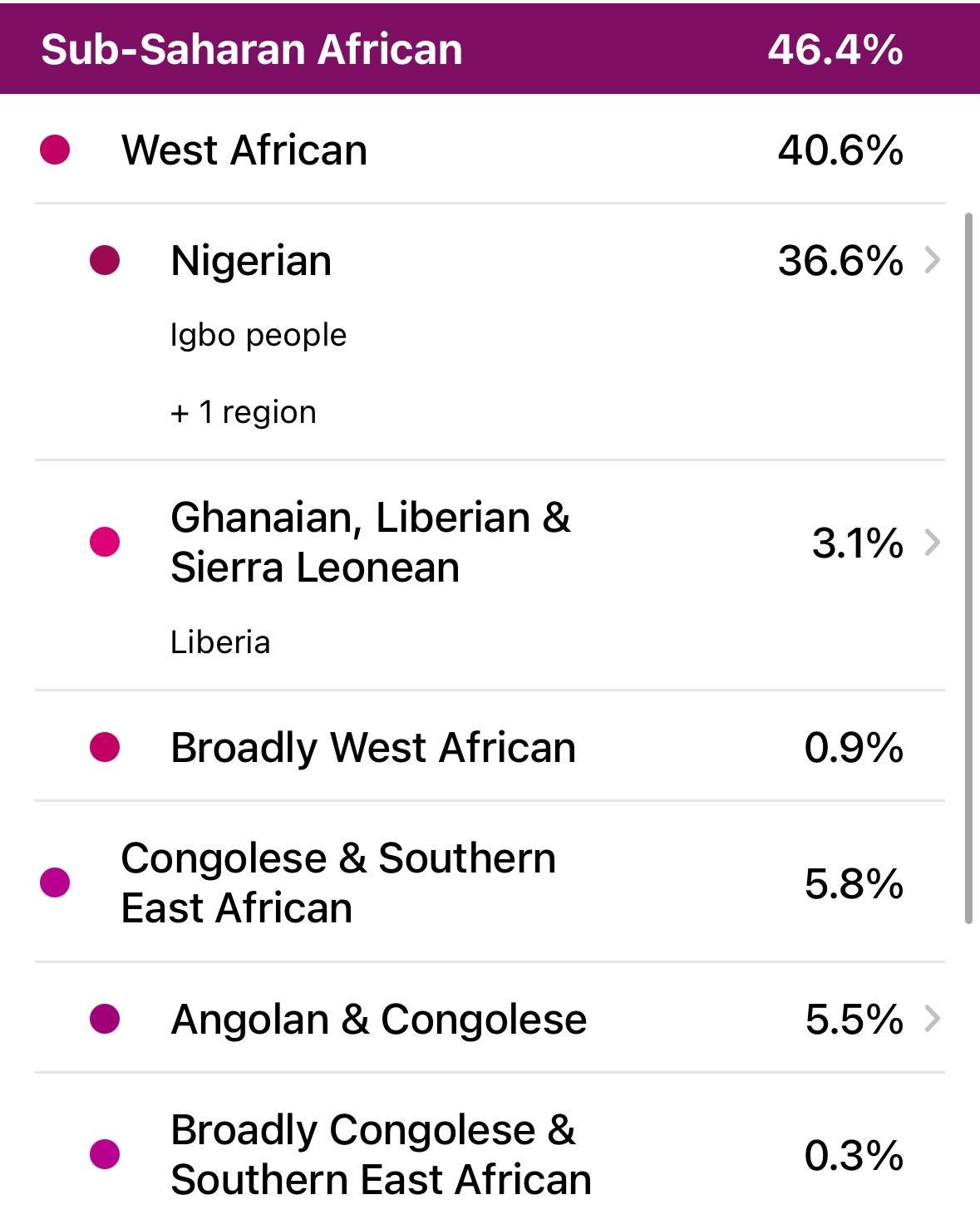This screenshot has width=980, height=1229.
Task: Show the '+ 1 region' entry
Action: coord(244,412)
